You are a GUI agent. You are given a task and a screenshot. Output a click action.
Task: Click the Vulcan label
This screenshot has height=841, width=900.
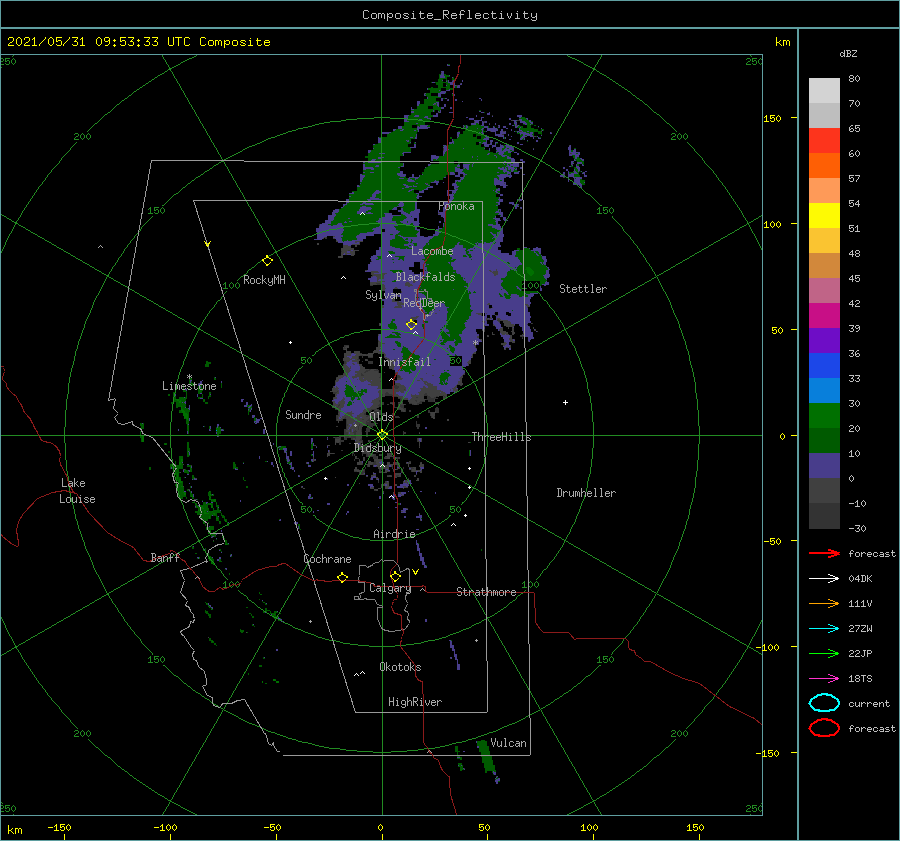(x=509, y=743)
